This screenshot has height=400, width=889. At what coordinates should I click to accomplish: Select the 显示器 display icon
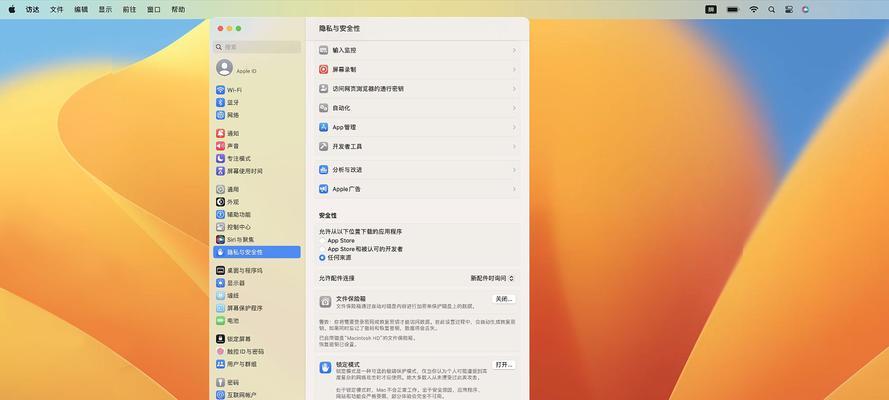221,283
